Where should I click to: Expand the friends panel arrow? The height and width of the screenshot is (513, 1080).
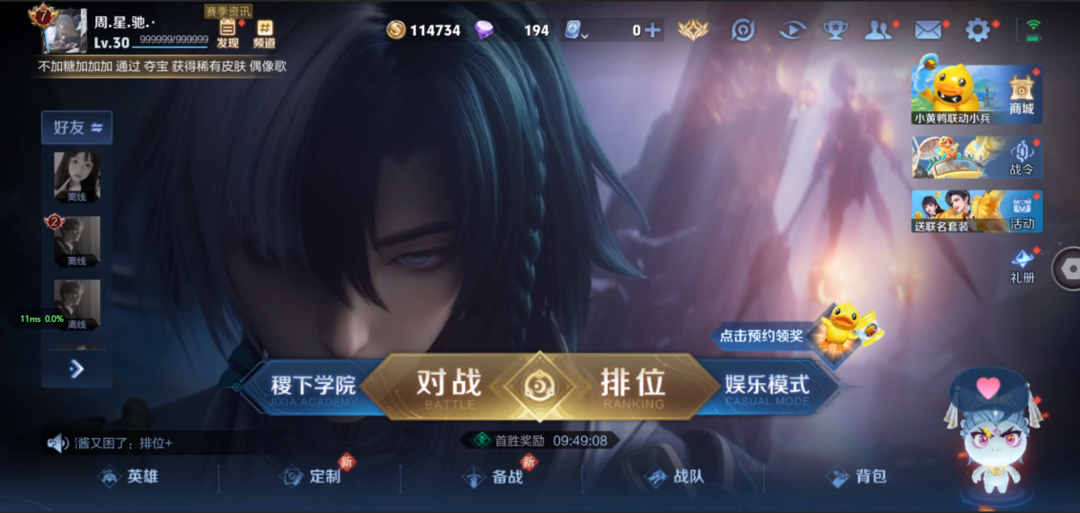(76, 369)
